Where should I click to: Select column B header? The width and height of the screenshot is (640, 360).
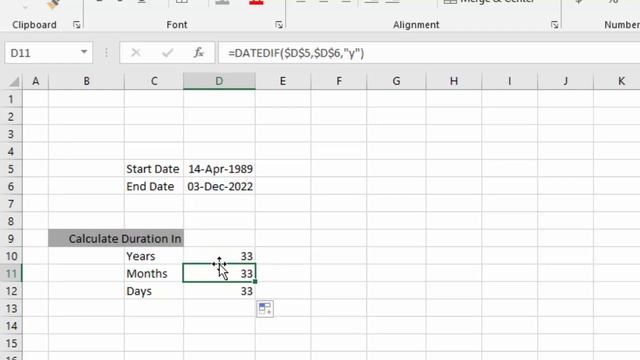[x=87, y=81]
